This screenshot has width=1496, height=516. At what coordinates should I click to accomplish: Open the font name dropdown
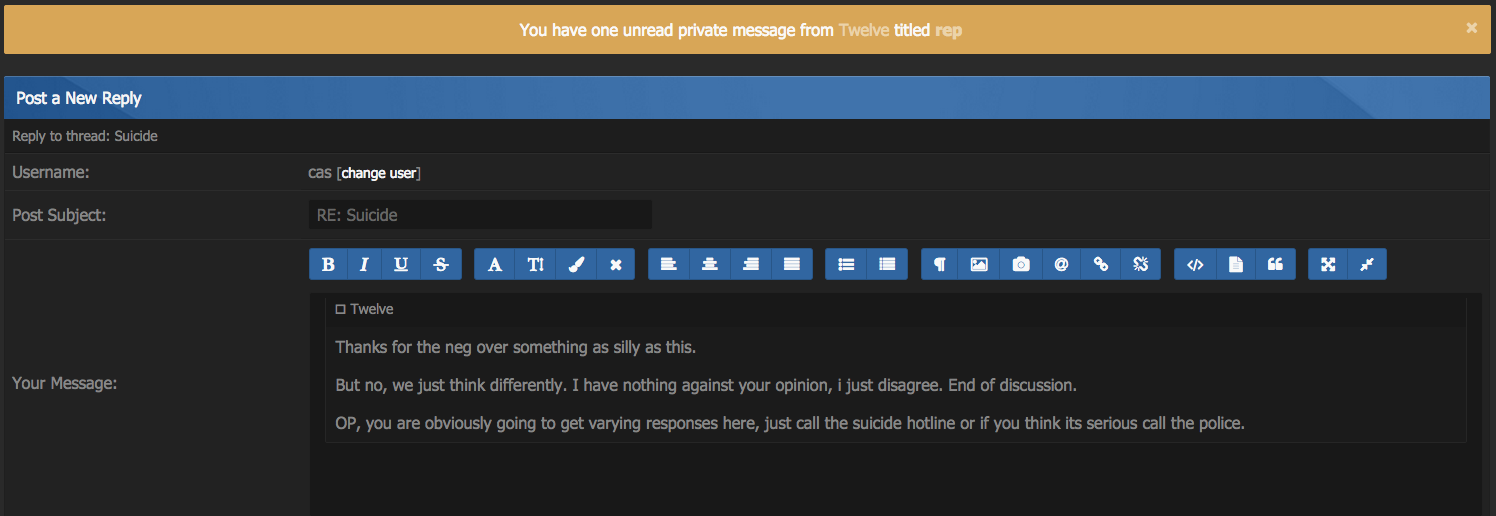[x=494, y=264]
